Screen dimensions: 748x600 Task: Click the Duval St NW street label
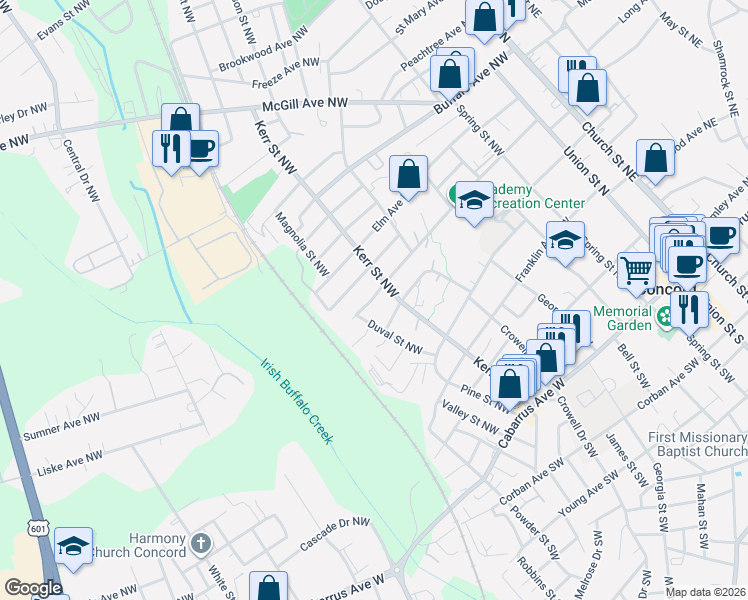tap(395, 337)
